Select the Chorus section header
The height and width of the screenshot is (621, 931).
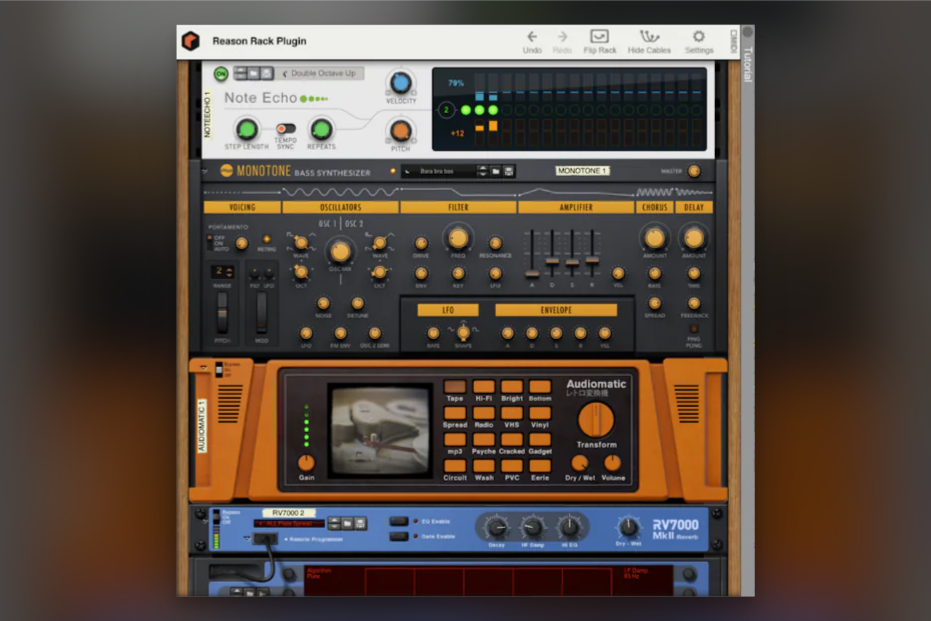(x=654, y=207)
